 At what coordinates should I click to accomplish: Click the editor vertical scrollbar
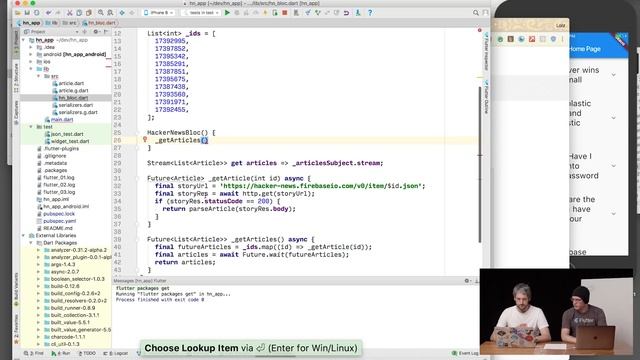tap(480, 163)
